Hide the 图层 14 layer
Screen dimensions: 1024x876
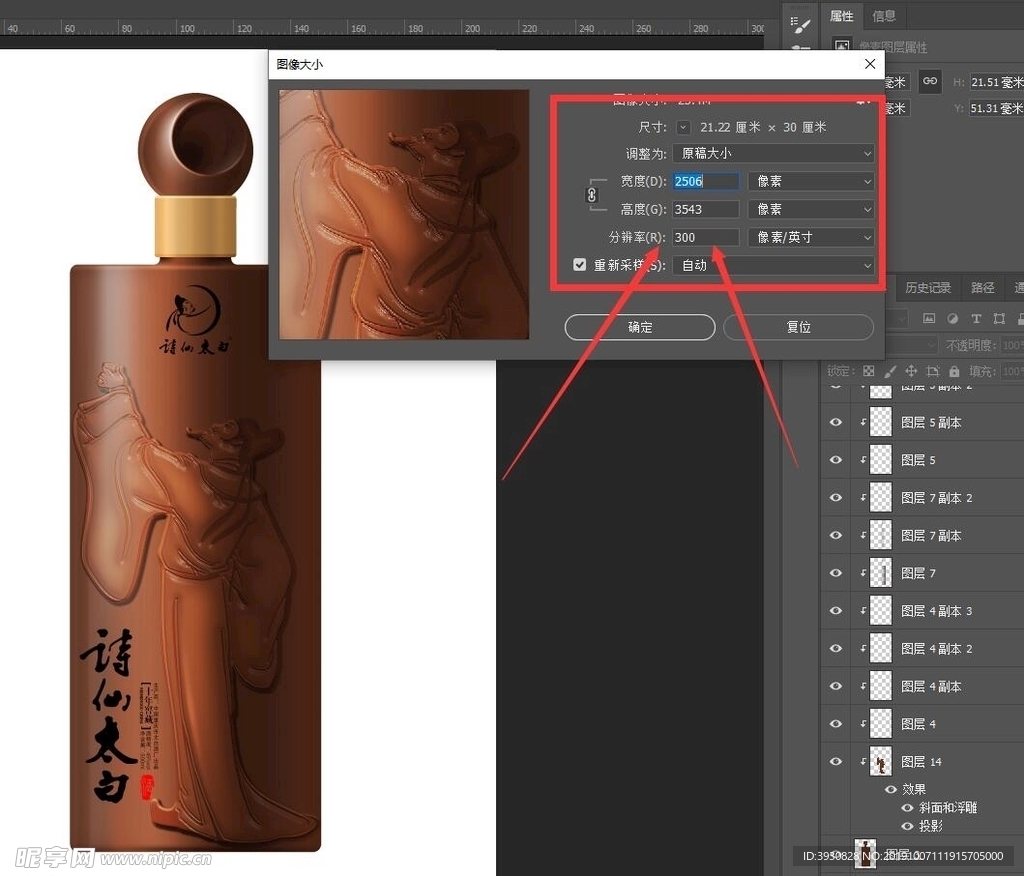(835, 761)
